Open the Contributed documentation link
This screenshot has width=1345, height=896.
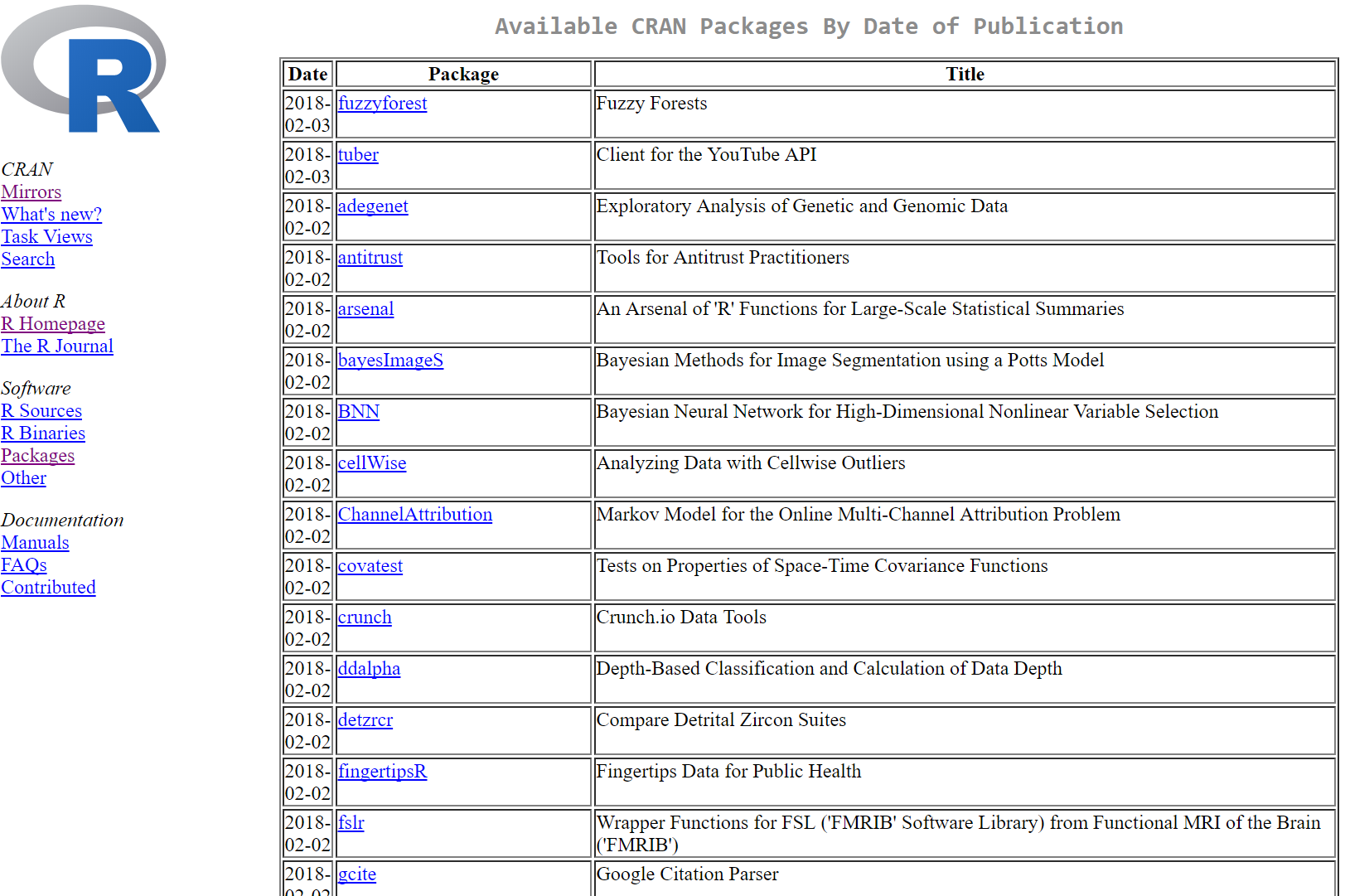[x=48, y=587]
